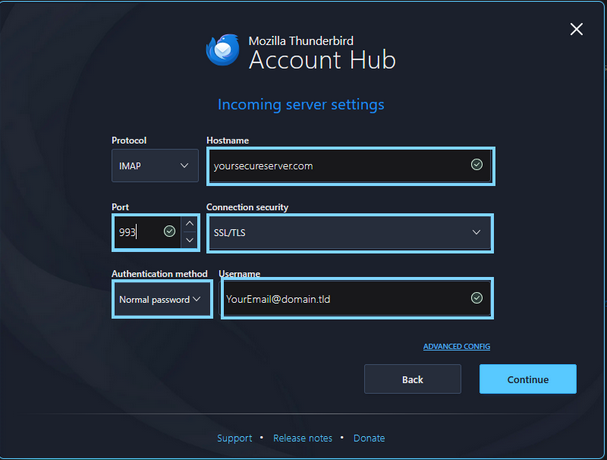607x460 pixels.
Task: Follow the Donate link
Action: click(x=369, y=438)
